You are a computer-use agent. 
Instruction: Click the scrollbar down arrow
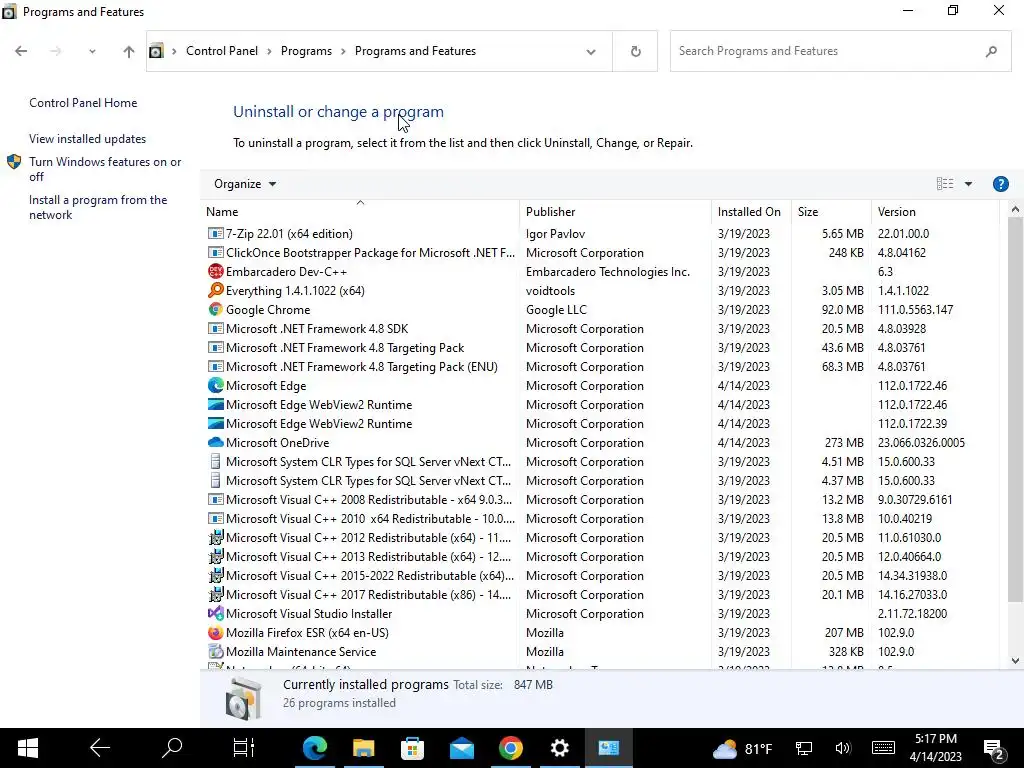point(1015,661)
